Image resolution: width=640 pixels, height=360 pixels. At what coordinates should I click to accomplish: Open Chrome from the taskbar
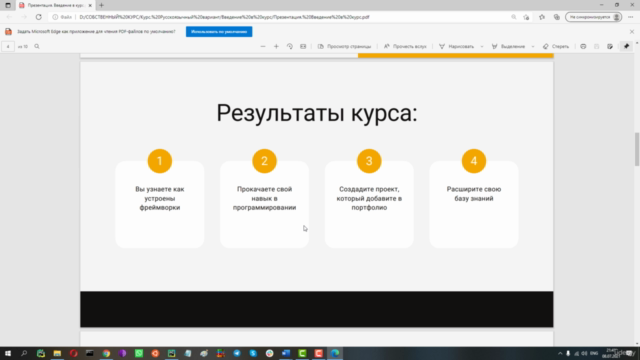pos(106,353)
